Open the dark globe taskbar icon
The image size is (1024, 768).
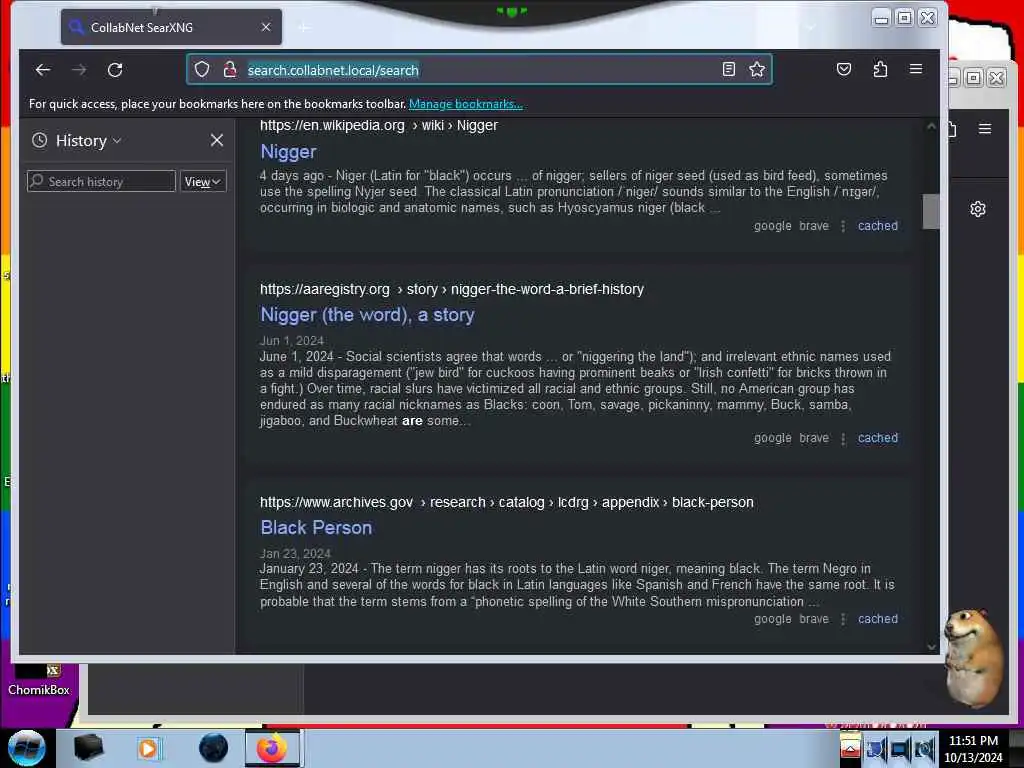tap(213, 748)
